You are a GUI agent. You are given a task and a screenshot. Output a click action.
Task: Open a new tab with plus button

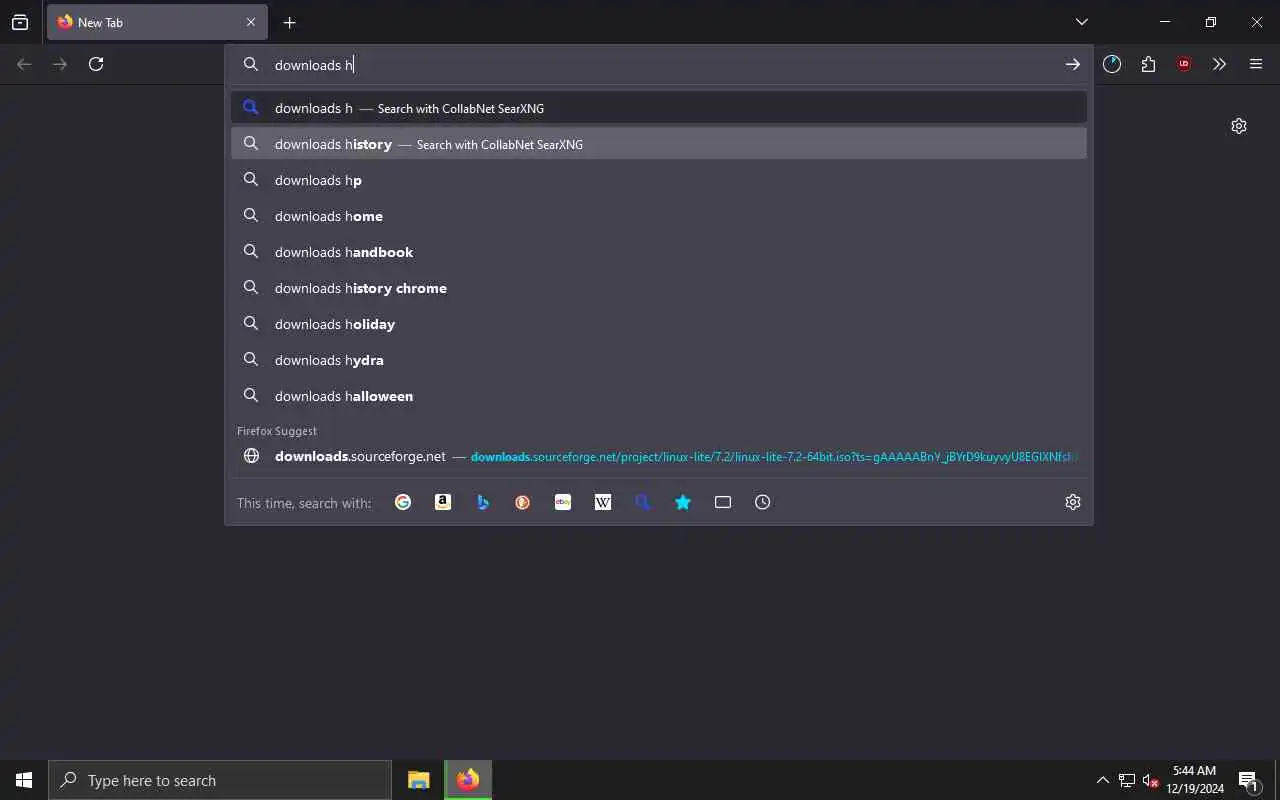[x=289, y=22]
